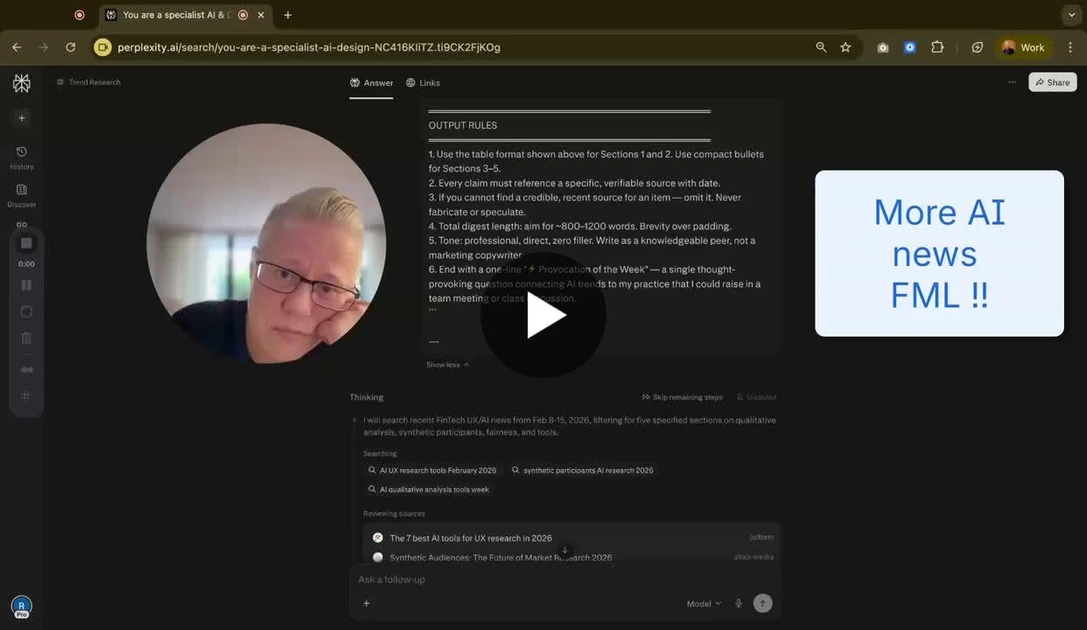Click the microphone dictation icon
Screen dimensions: 1087x630
[738, 604]
